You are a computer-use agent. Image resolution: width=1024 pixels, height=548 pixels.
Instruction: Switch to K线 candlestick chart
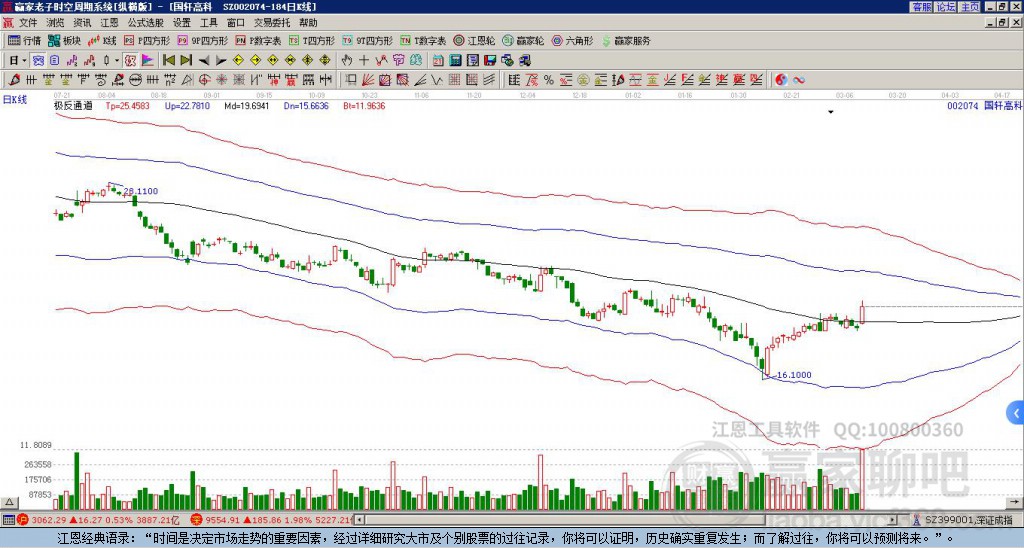[x=102, y=40]
